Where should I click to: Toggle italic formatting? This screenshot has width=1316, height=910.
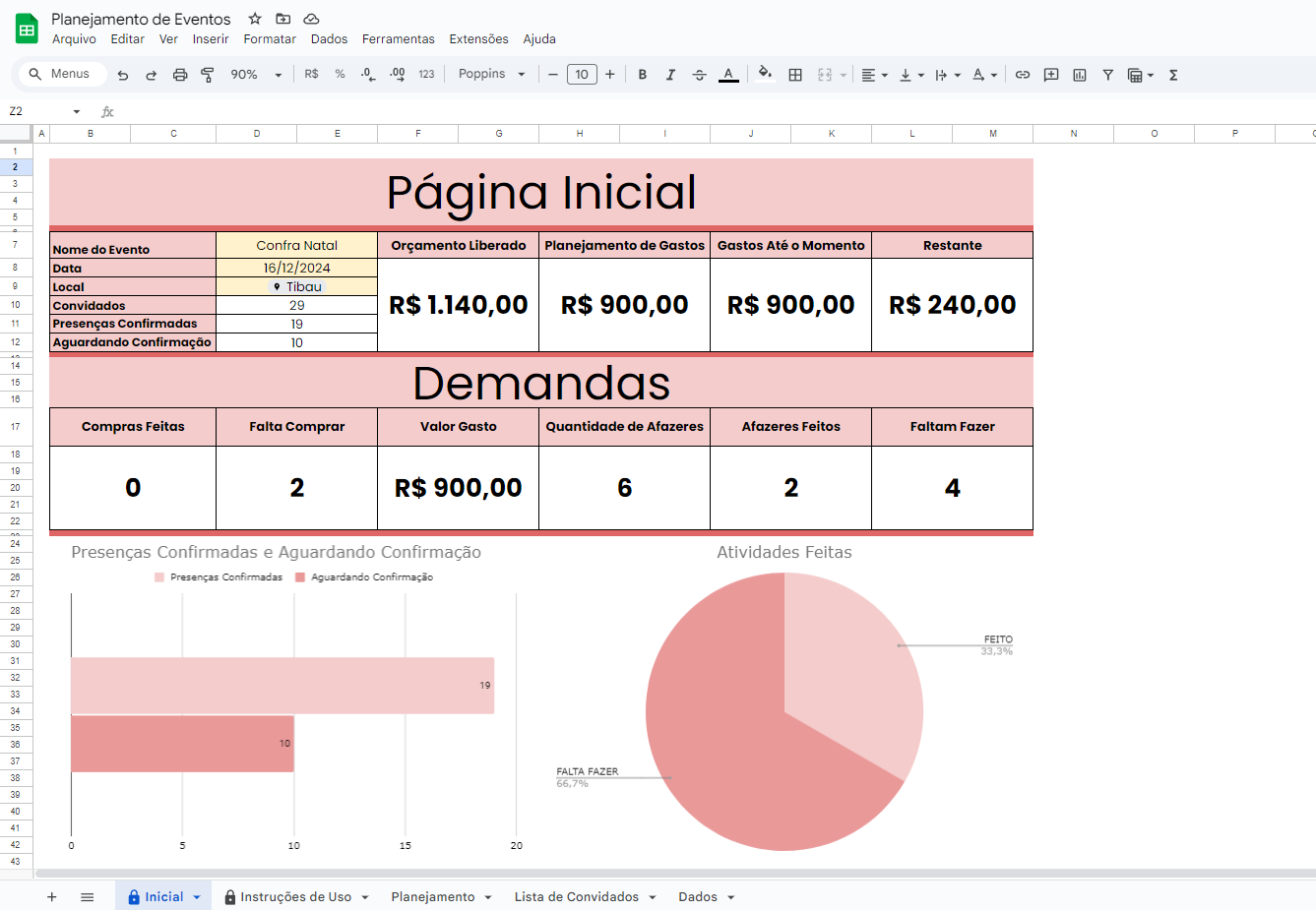[670, 74]
